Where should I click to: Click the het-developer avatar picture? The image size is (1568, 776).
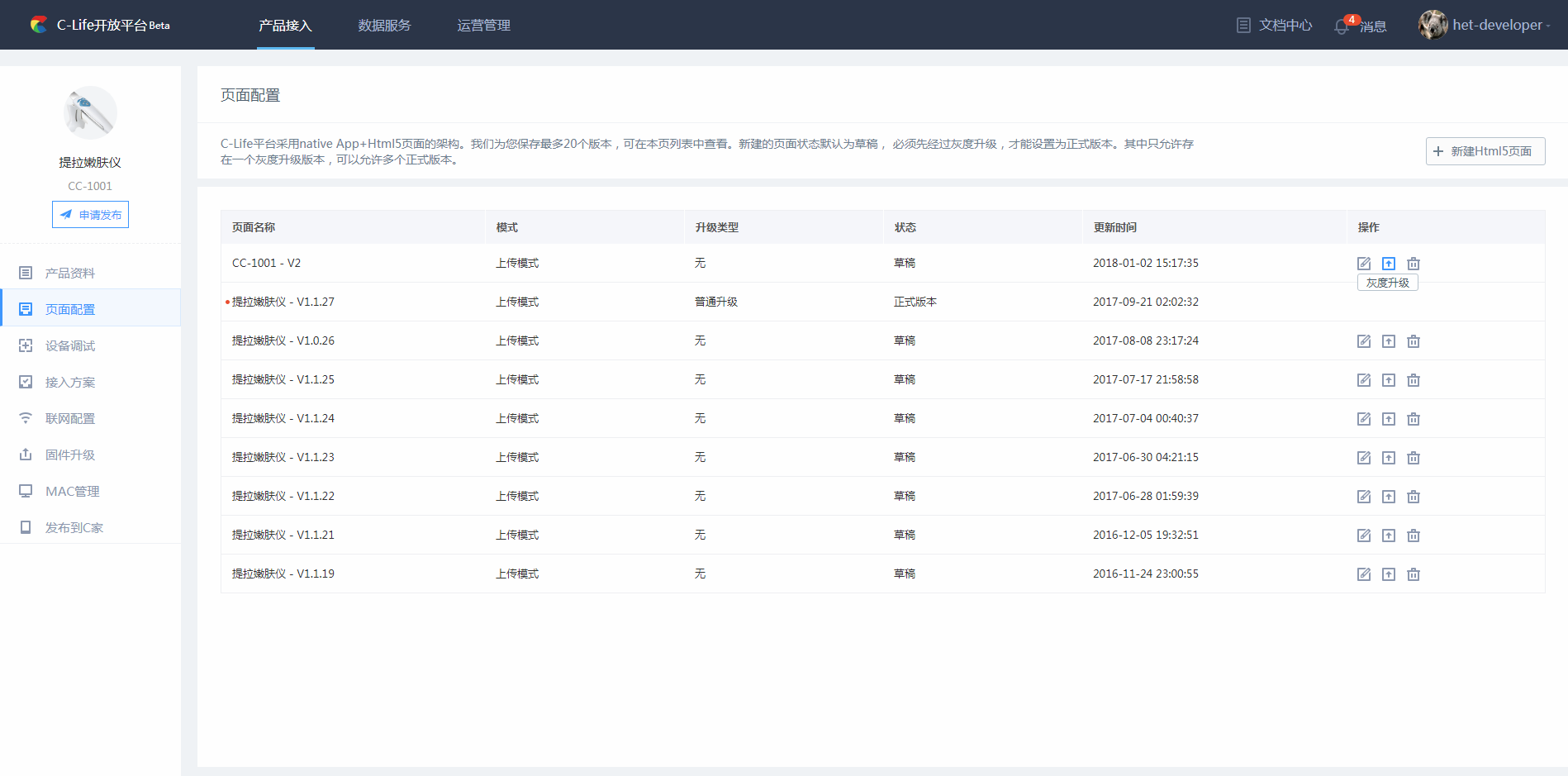(1433, 25)
